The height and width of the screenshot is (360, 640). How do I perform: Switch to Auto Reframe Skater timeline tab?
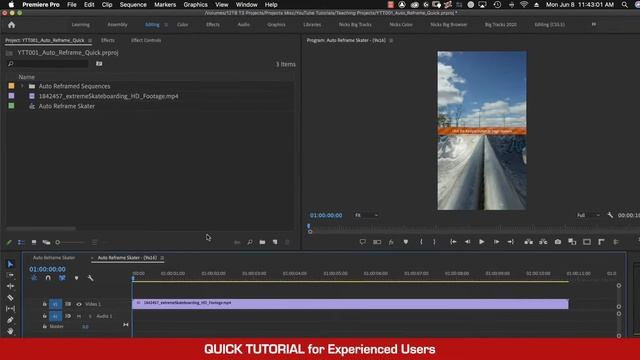tap(54, 258)
